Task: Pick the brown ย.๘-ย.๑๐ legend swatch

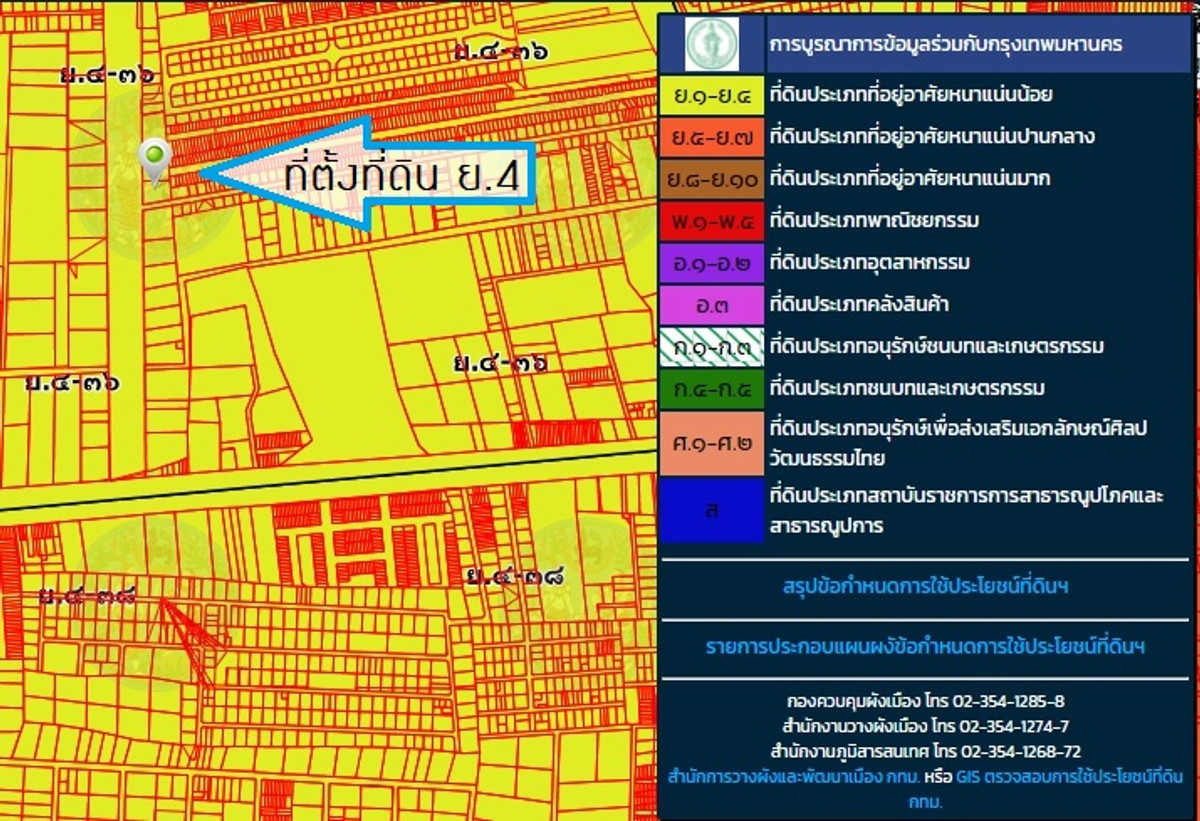Action: point(712,179)
